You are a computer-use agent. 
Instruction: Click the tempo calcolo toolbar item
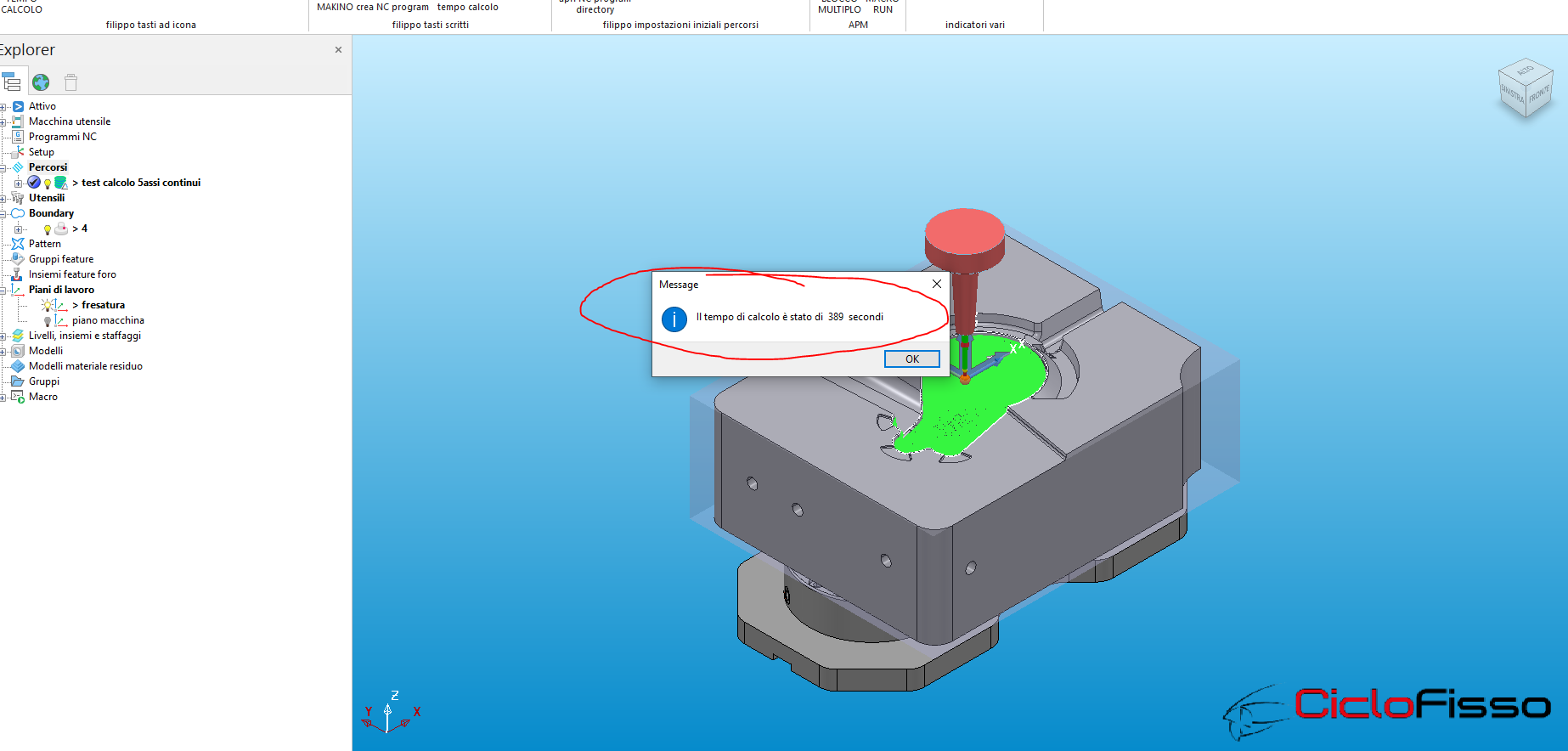pyautogui.click(x=468, y=7)
